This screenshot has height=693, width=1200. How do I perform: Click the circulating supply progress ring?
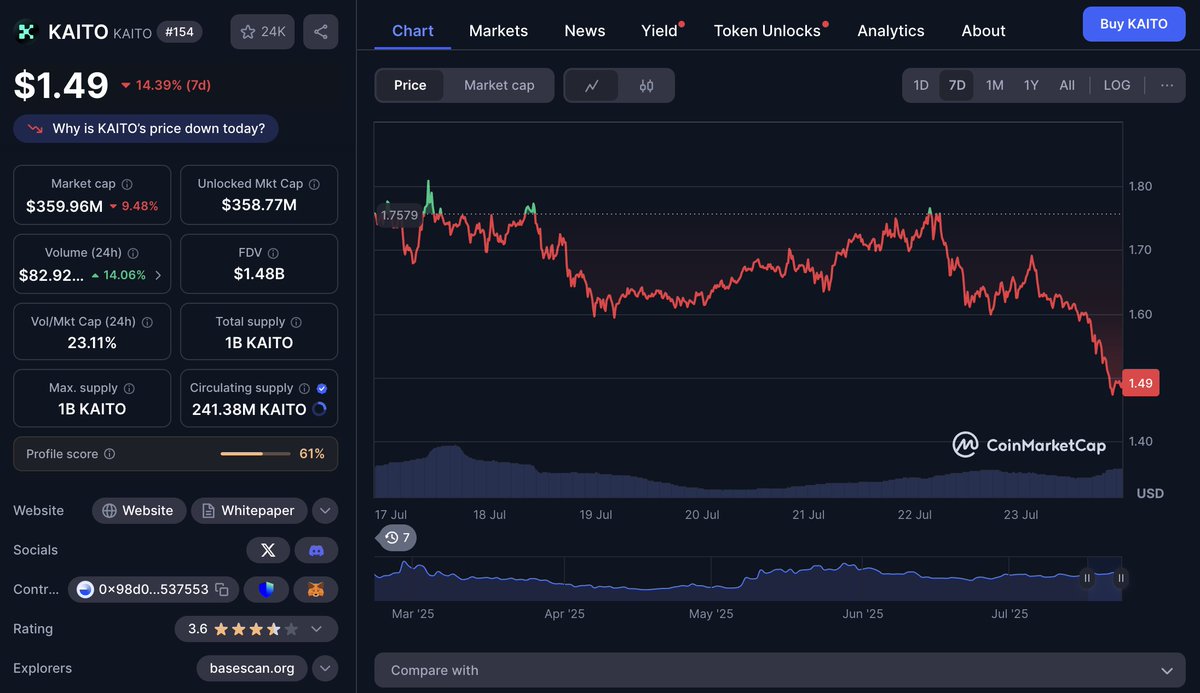click(x=319, y=409)
